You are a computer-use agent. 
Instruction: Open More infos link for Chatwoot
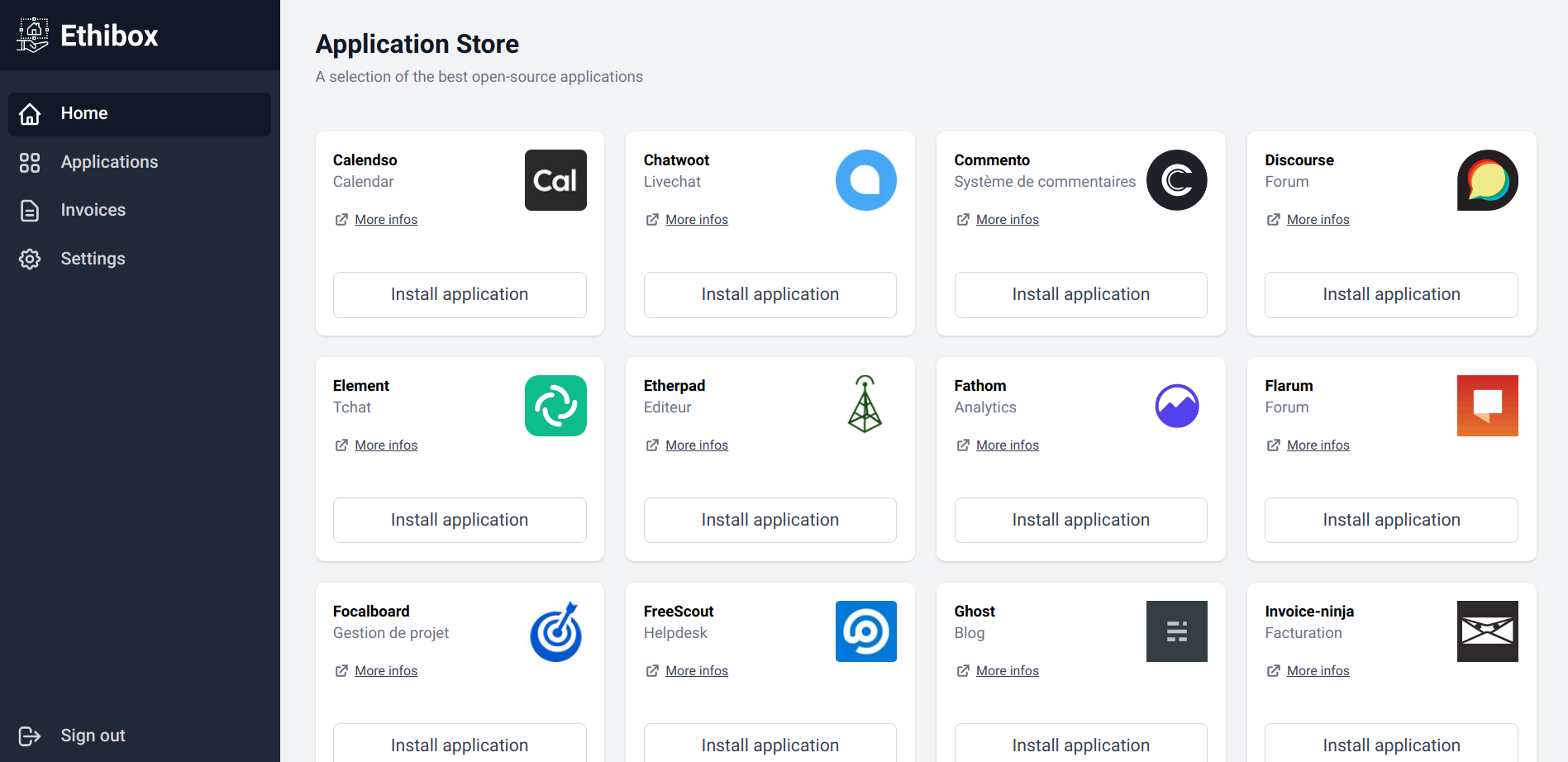(697, 220)
